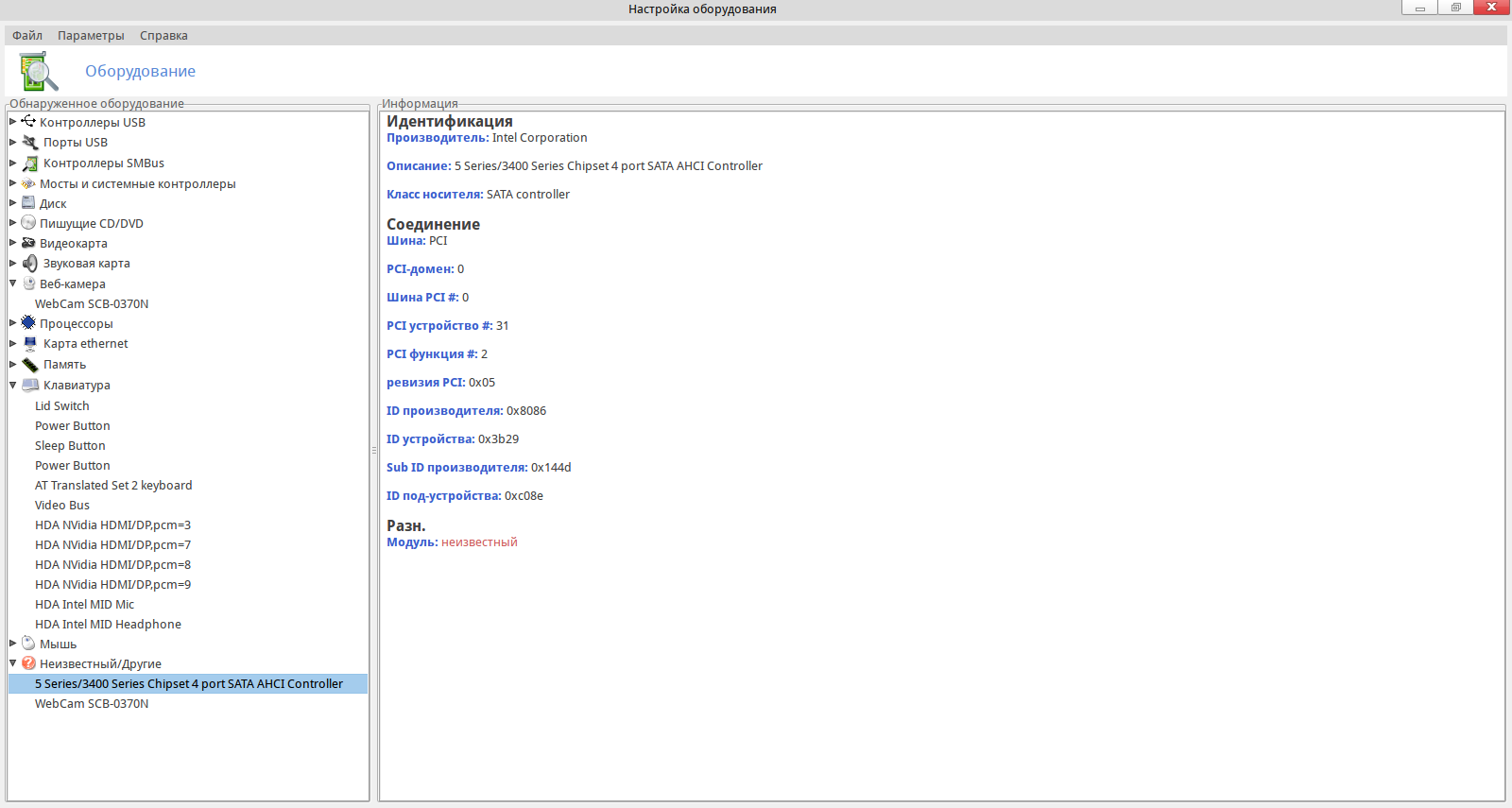Select WebCam SCB-0370N under Веб-камера
1512x808 pixels.
92,303
